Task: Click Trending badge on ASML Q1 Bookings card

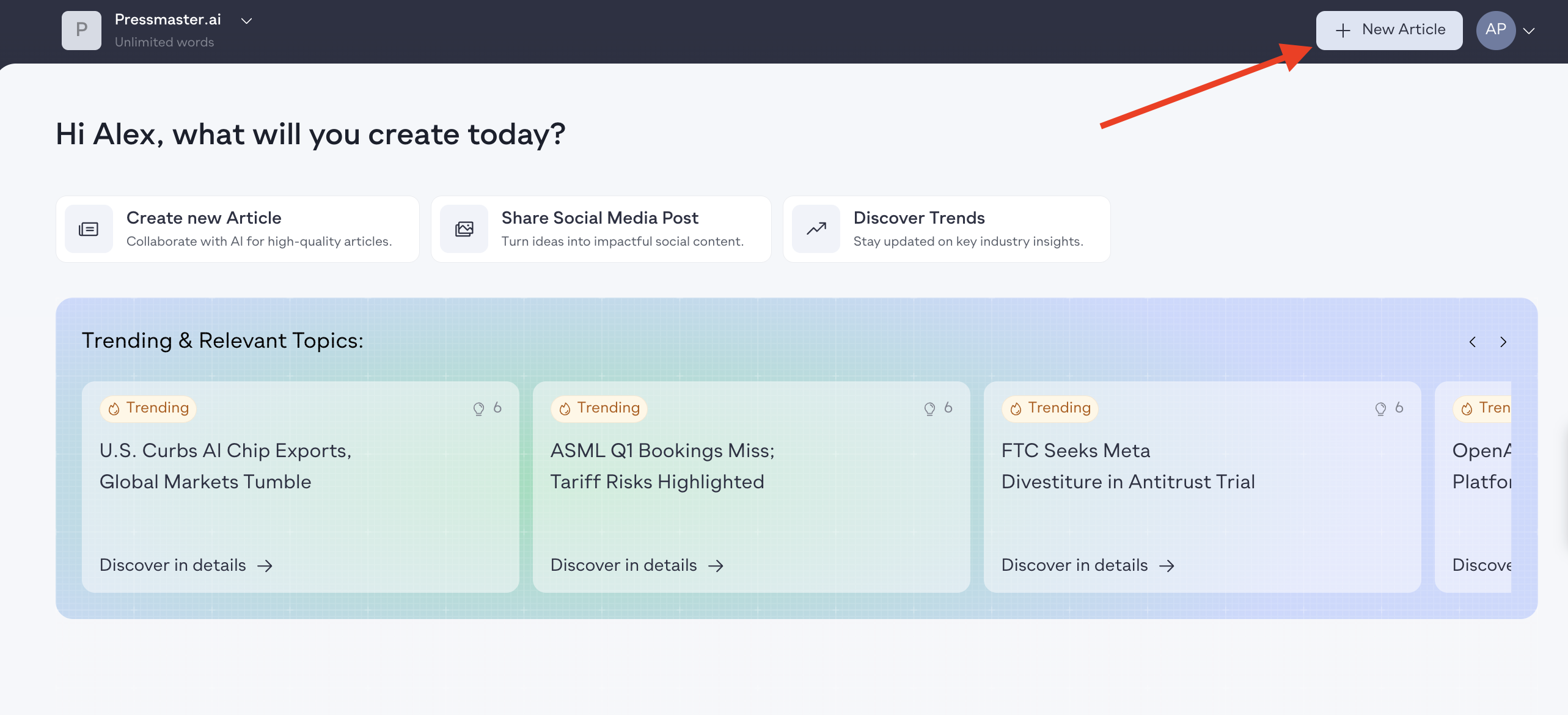Action: coord(599,408)
